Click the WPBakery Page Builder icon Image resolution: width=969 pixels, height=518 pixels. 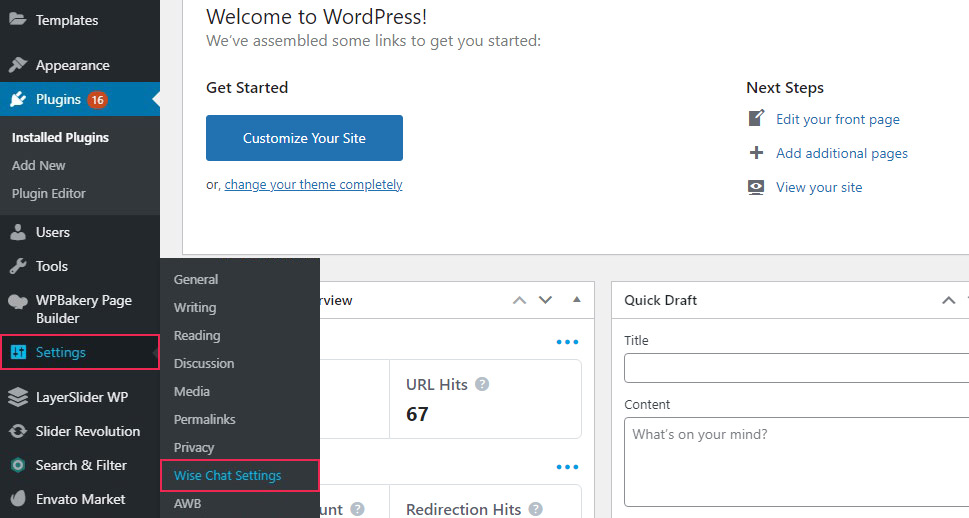(x=18, y=302)
